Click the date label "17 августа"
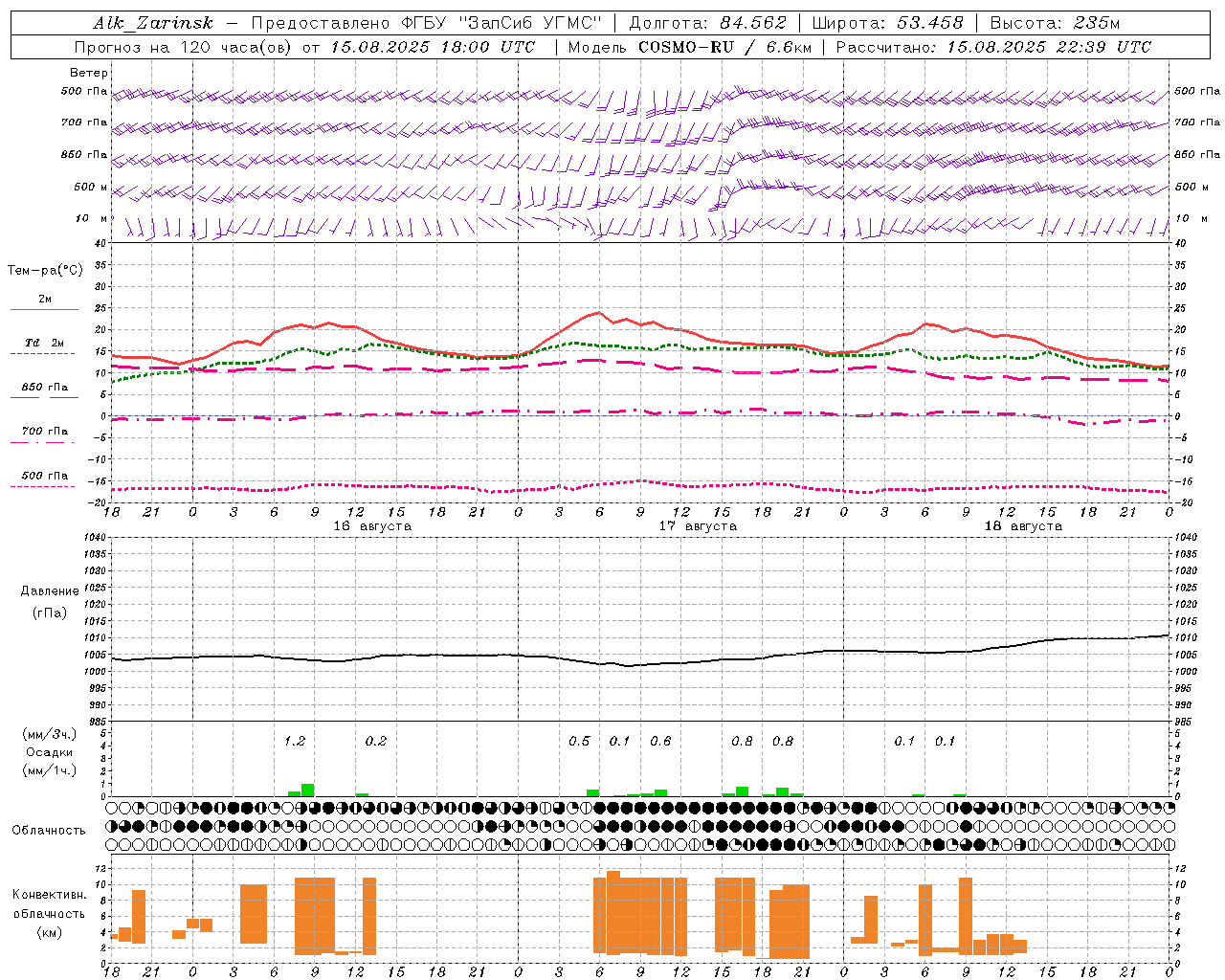The width and height of the screenshot is (1225, 980). pos(698,526)
